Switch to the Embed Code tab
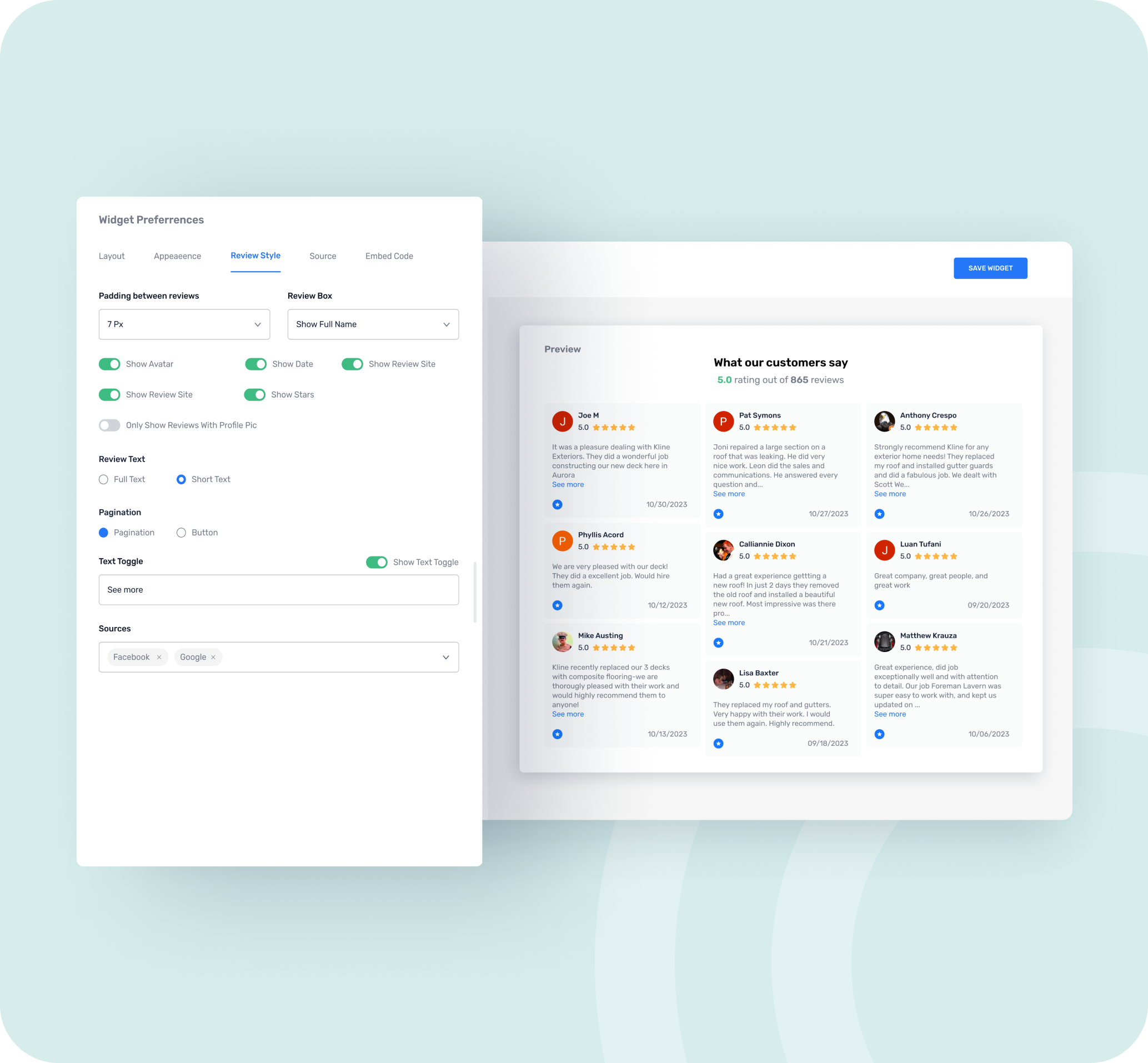This screenshot has width=1148, height=1063. [x=389, y=256]
